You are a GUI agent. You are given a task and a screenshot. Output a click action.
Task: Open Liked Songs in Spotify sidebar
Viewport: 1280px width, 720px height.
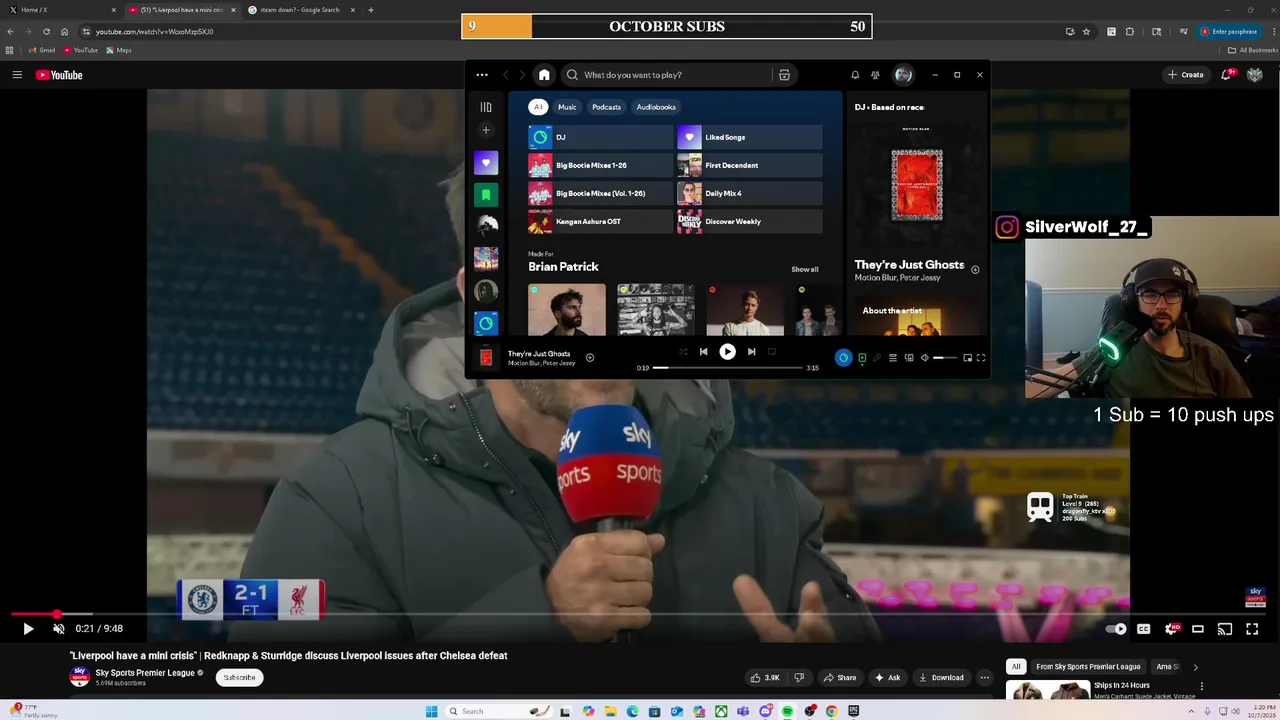tap(486, 163)
